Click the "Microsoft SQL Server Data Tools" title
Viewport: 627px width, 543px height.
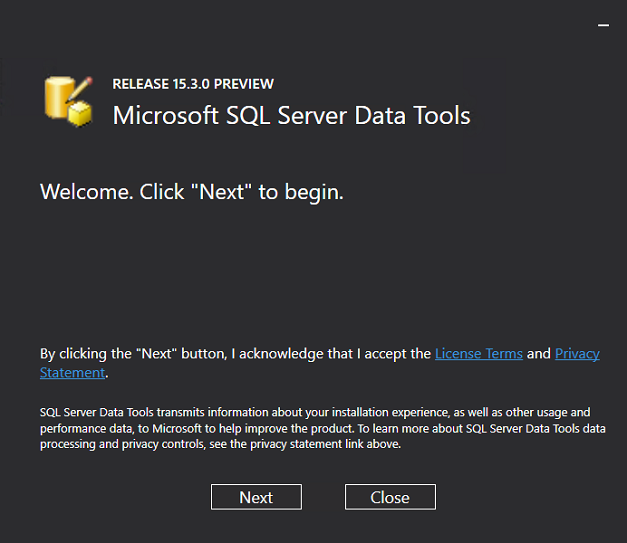291,115
